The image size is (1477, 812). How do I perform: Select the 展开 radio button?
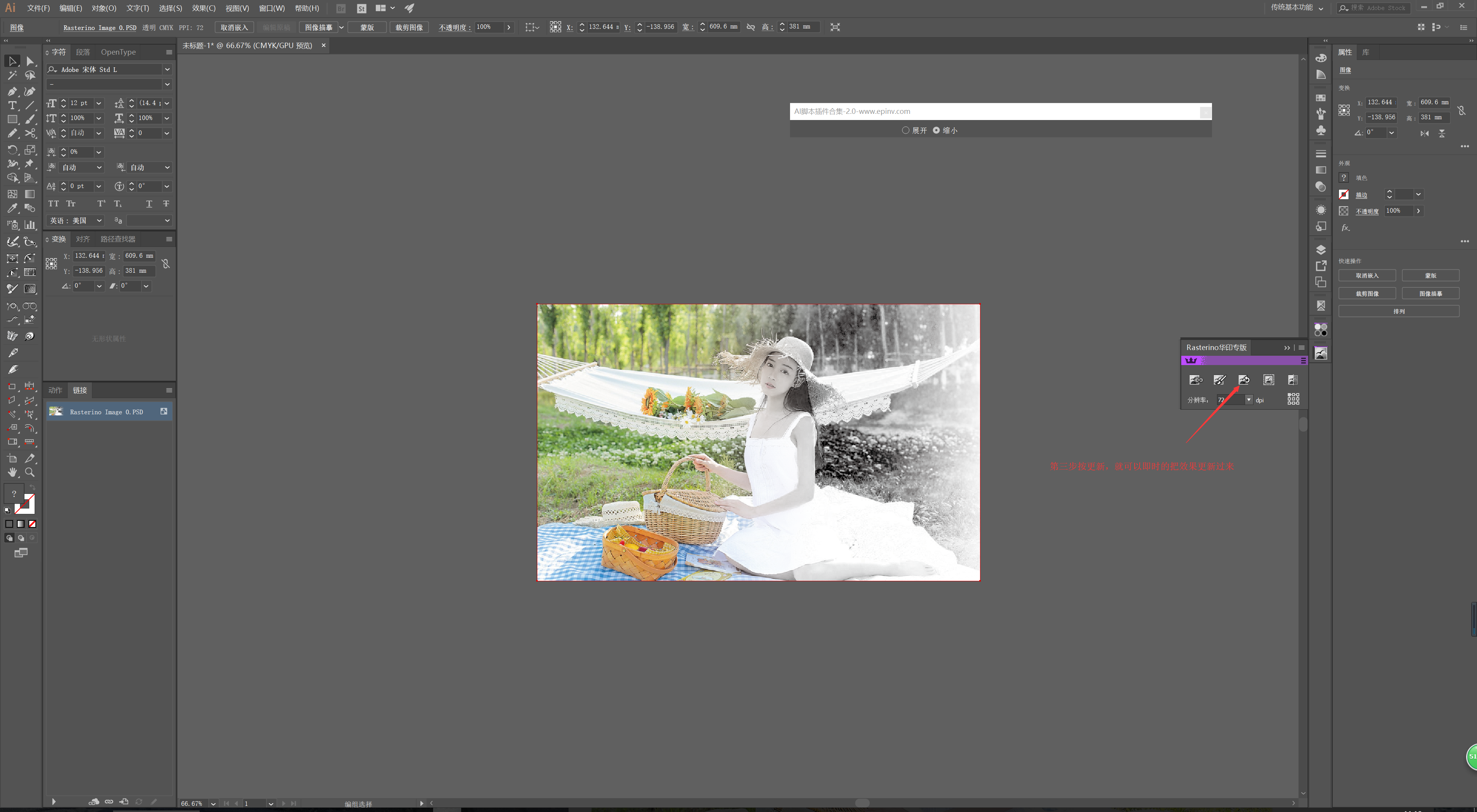point(905,130)
